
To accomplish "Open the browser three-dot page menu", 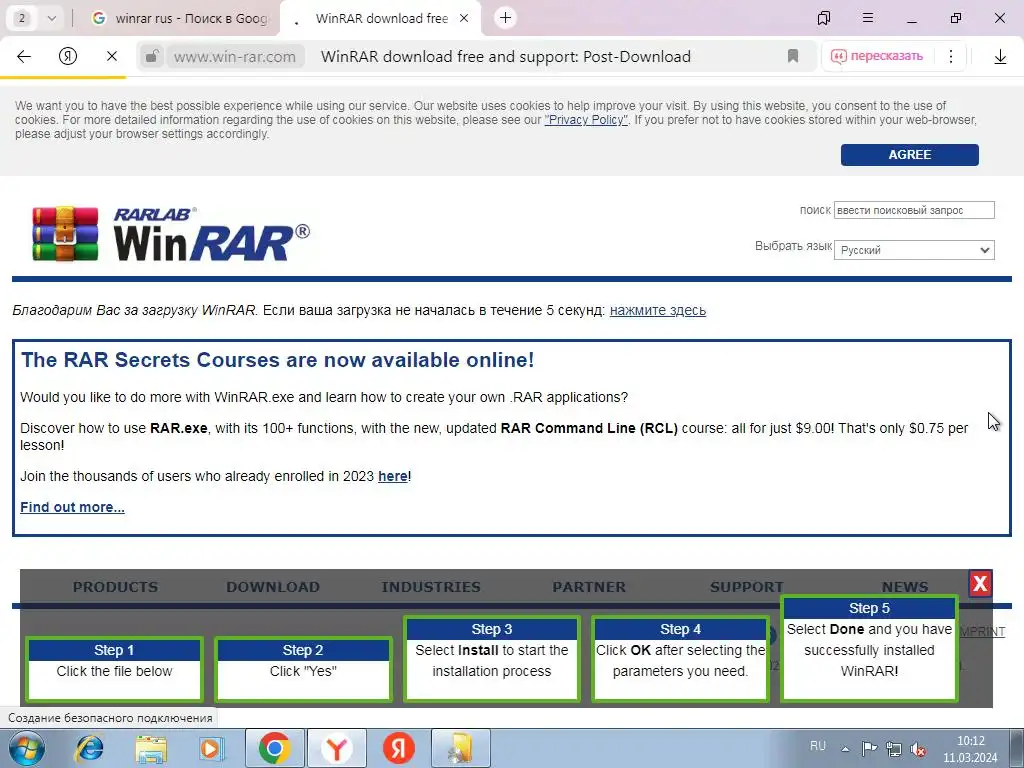I will pos(951,56).
